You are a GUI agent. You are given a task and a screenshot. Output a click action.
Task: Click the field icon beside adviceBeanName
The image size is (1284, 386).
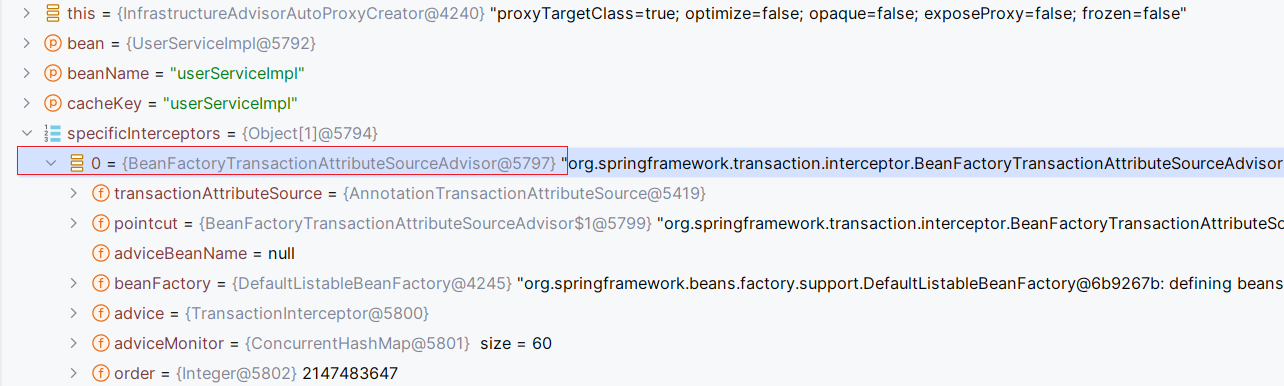(x=100, y=253)
